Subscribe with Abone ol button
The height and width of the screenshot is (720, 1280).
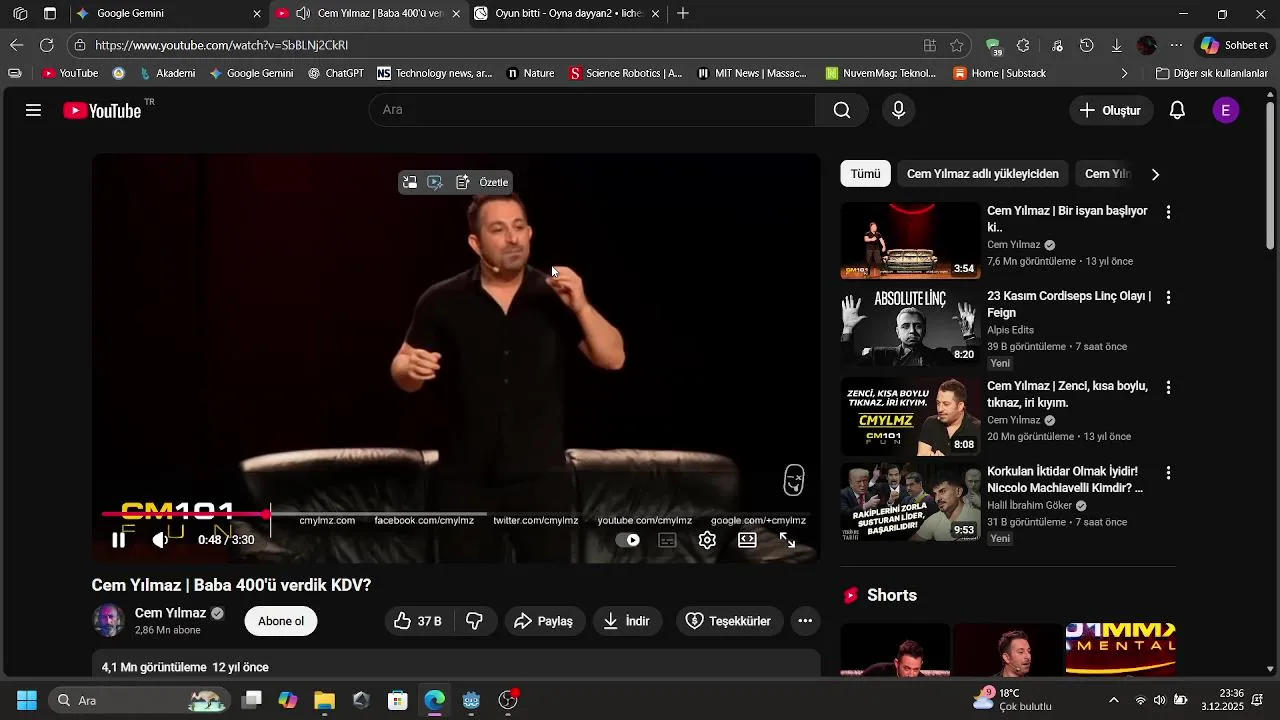pos(281,621)
